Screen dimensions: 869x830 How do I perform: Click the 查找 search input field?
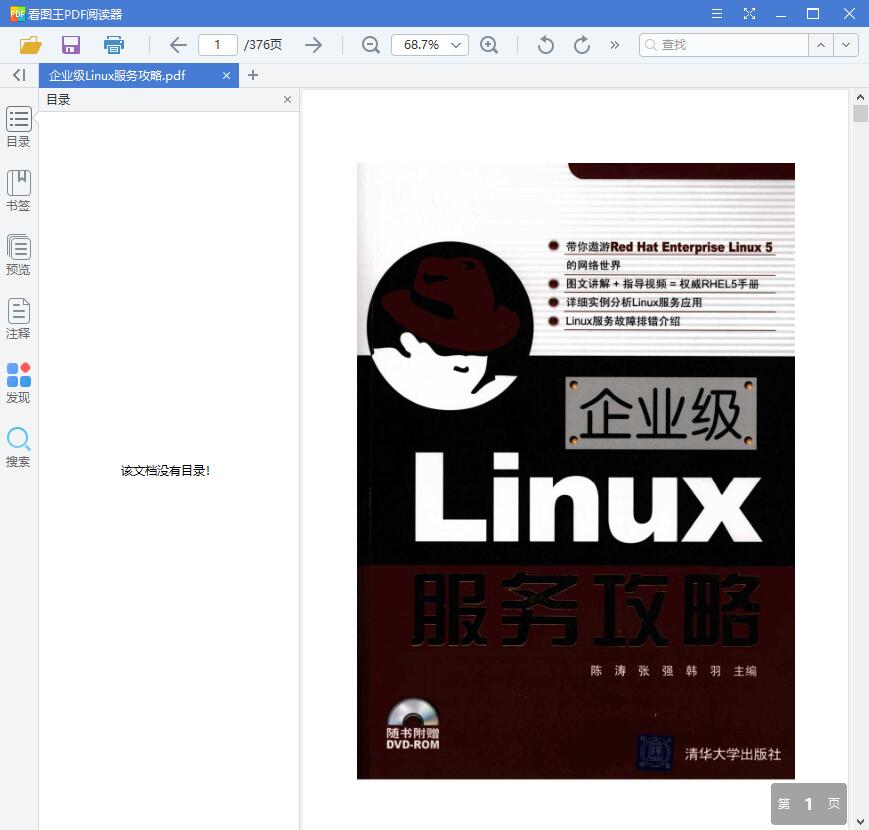pos(723,45)
